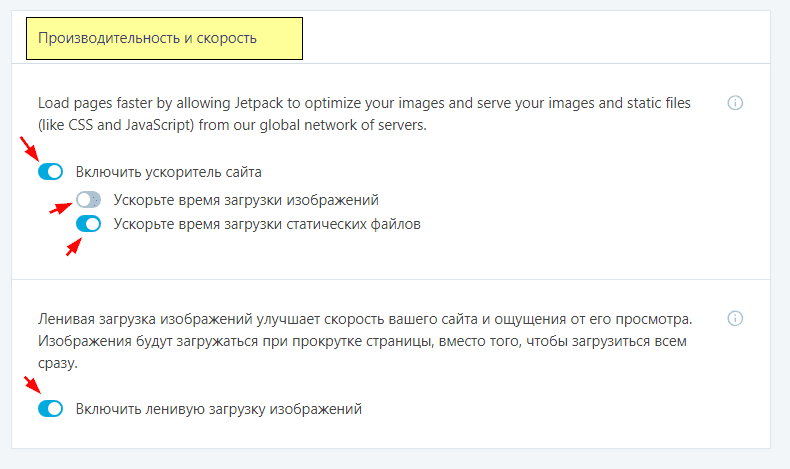Enable 'Ускорьте время загрузки изображений' switch
790x469 pixels.
pos(89,200)
